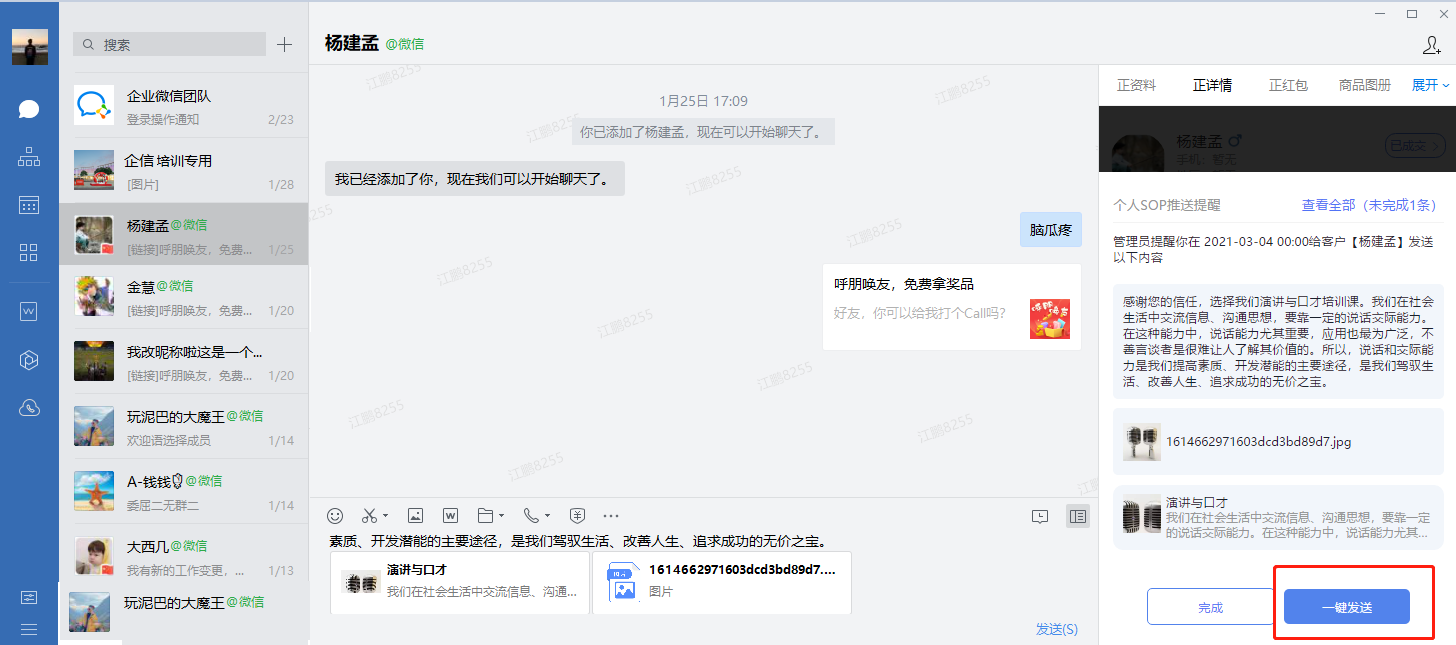
Task: Click the plus icon beside search box
Action: pos(285,44)
